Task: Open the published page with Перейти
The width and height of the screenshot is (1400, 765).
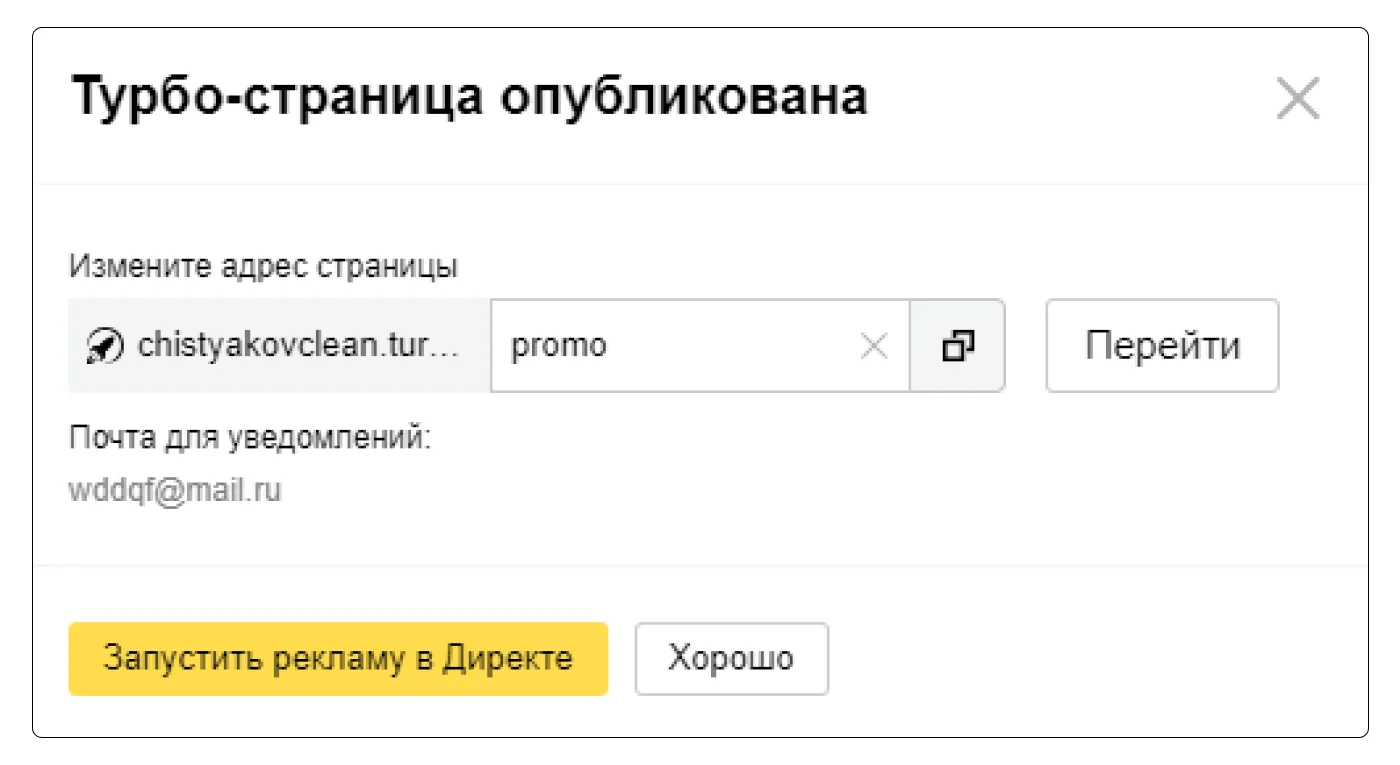Action: click(x=1162, y=346)
